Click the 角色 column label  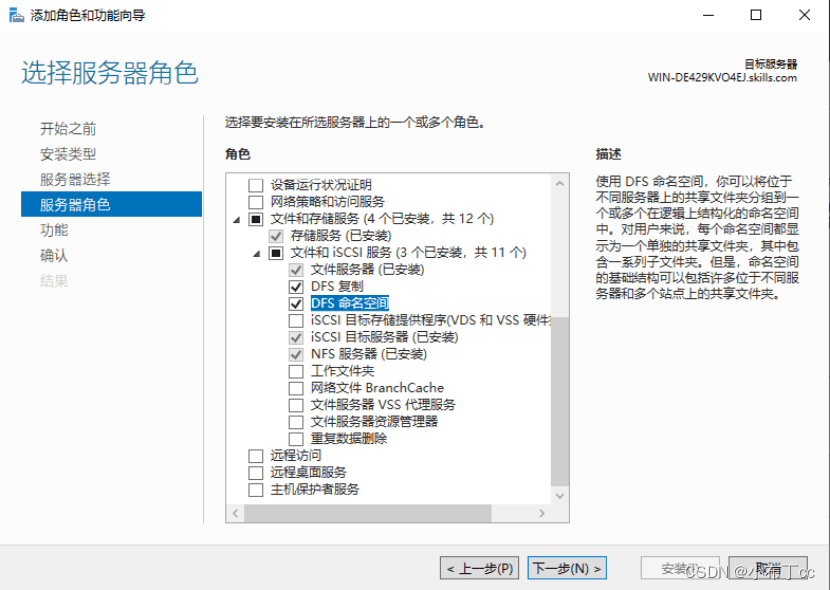[238, 155]
